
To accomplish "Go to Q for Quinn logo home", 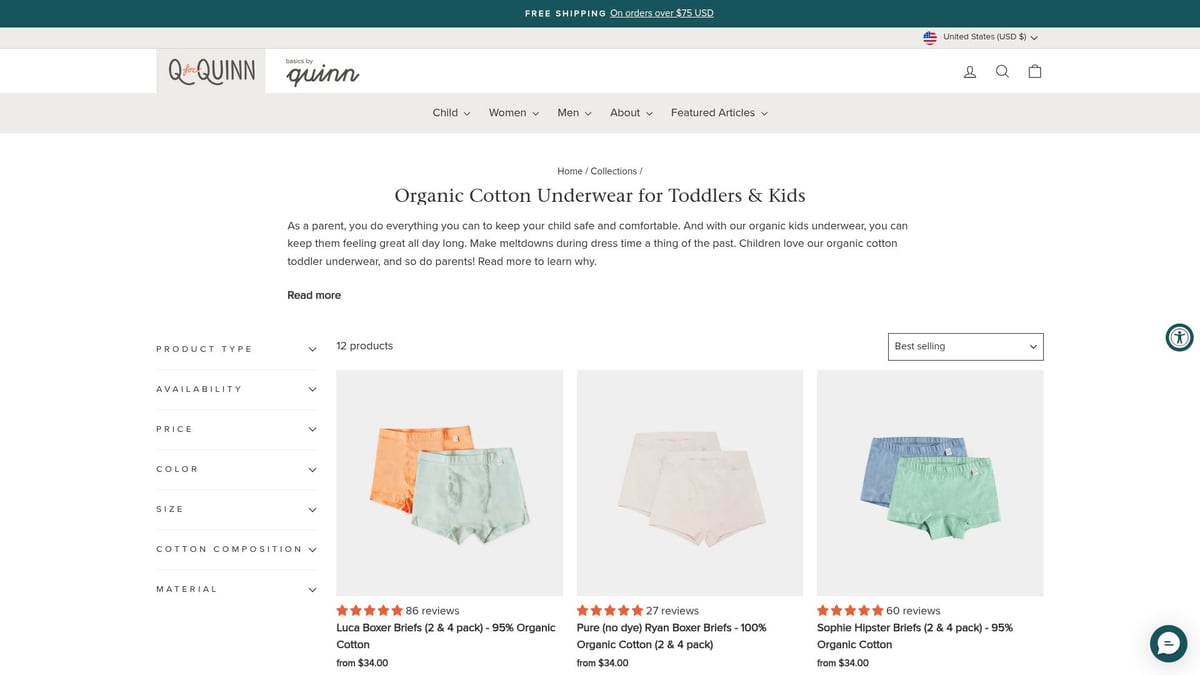I will coord(211,72).
